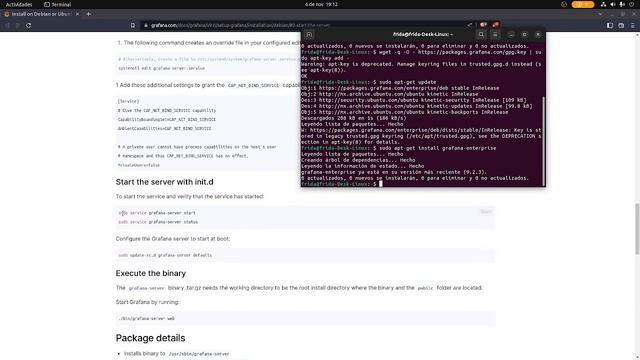Toggle the browser sidebar panel
Viewport: 640px width, 360px height.
(x=610, y=25)
